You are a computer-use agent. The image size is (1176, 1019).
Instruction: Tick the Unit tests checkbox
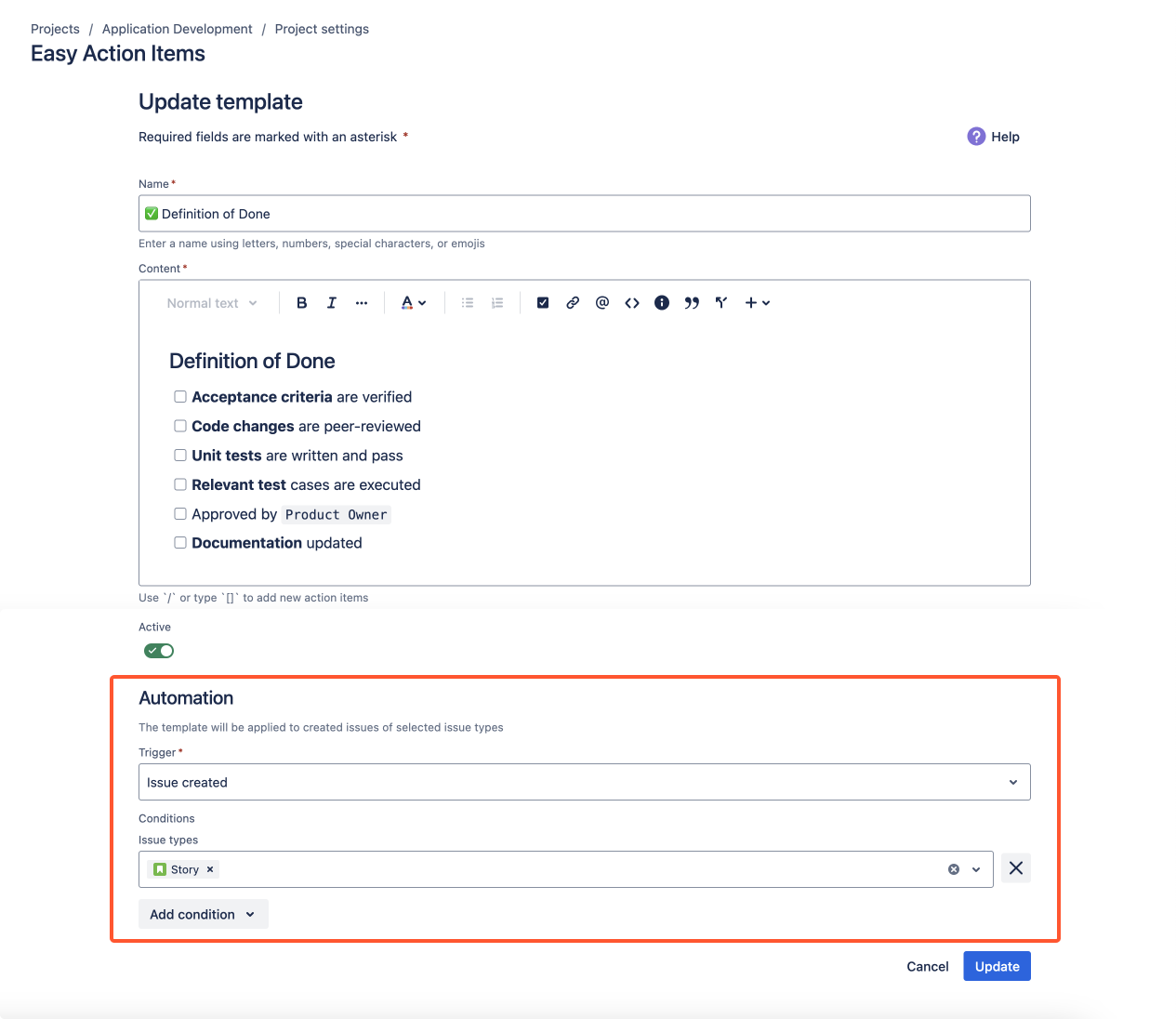click(180, 456)
